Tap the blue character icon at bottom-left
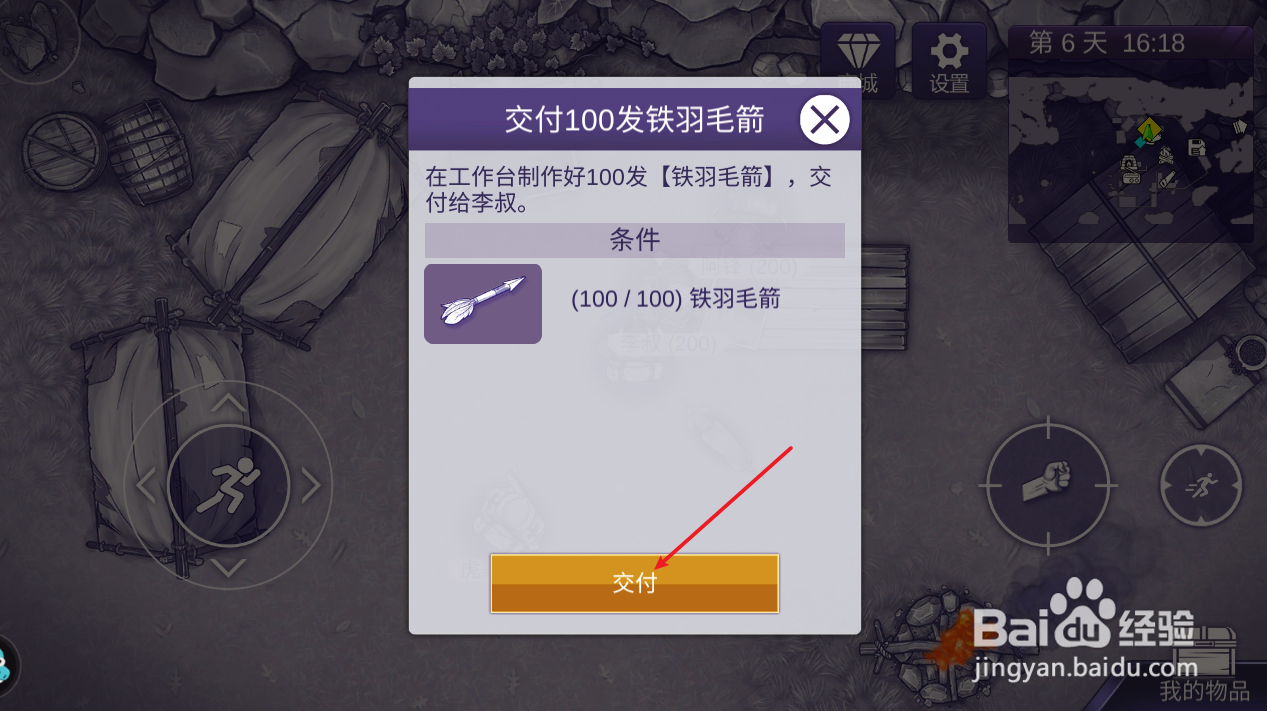 point(8,667)
